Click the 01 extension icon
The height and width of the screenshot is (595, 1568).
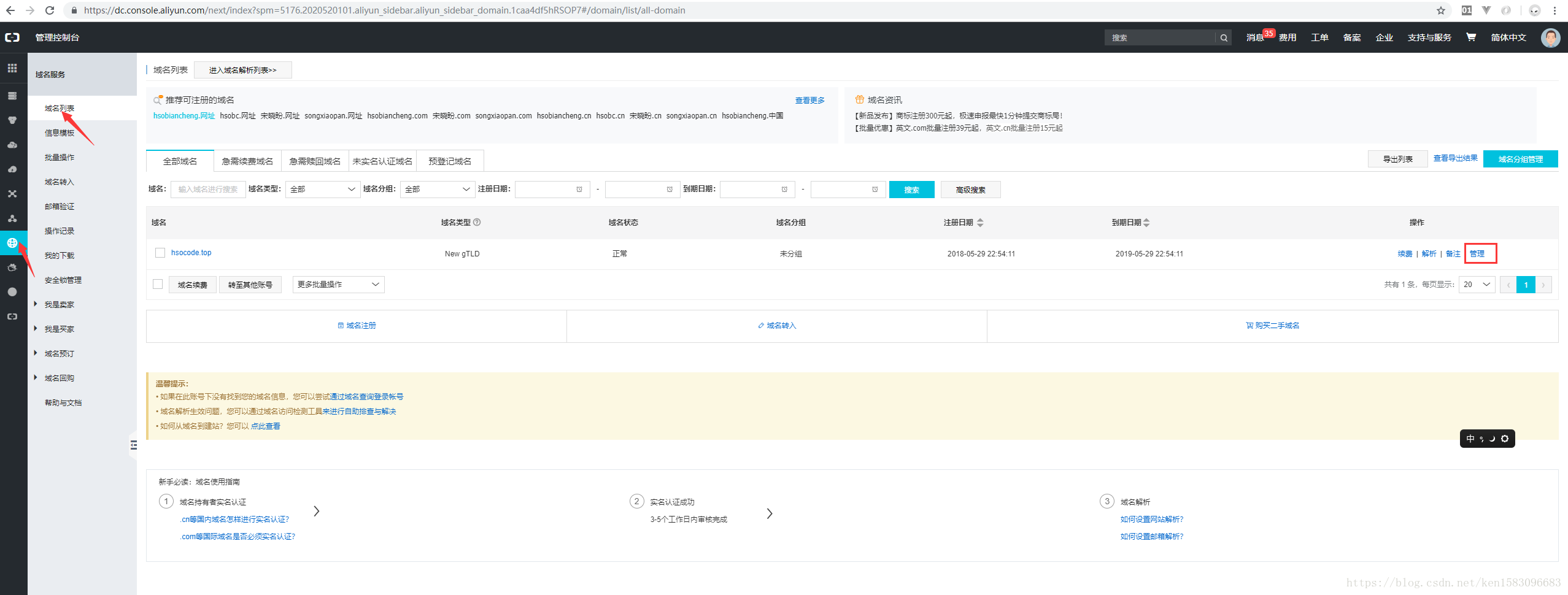coord(1467,10)
